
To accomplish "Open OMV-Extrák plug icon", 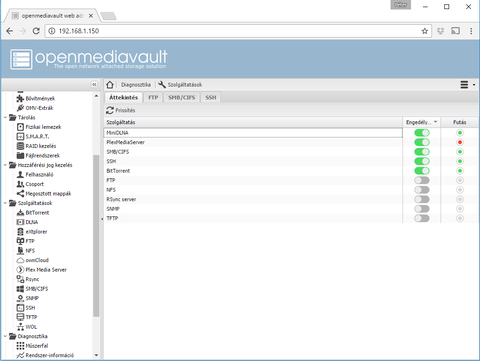I will [20, 108].
